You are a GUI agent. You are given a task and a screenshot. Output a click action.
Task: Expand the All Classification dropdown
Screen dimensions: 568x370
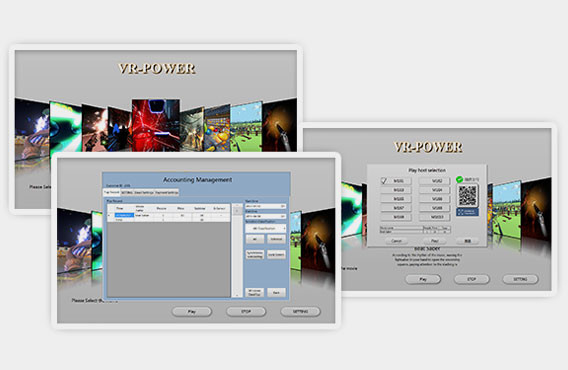(x=266, y=228)
